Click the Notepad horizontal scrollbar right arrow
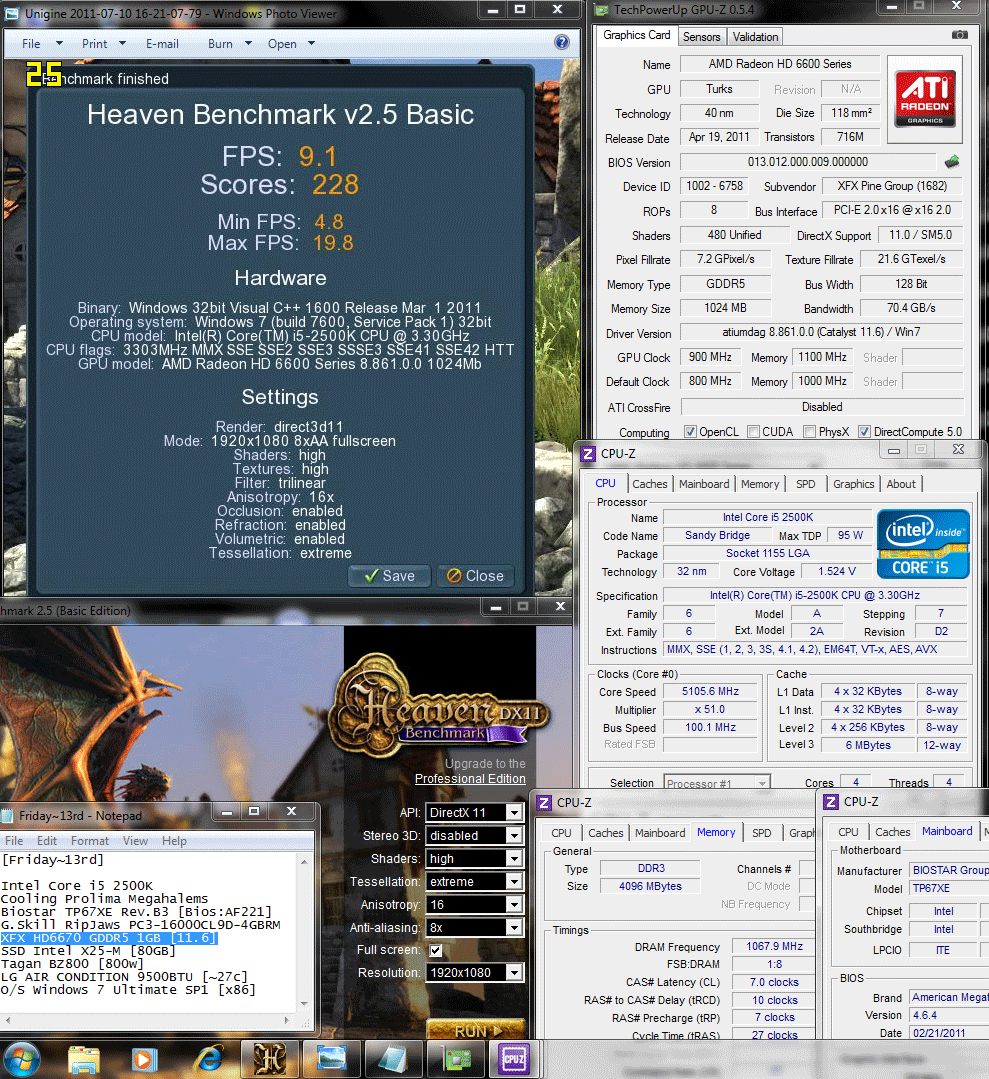 click(x=287, y=1020)
